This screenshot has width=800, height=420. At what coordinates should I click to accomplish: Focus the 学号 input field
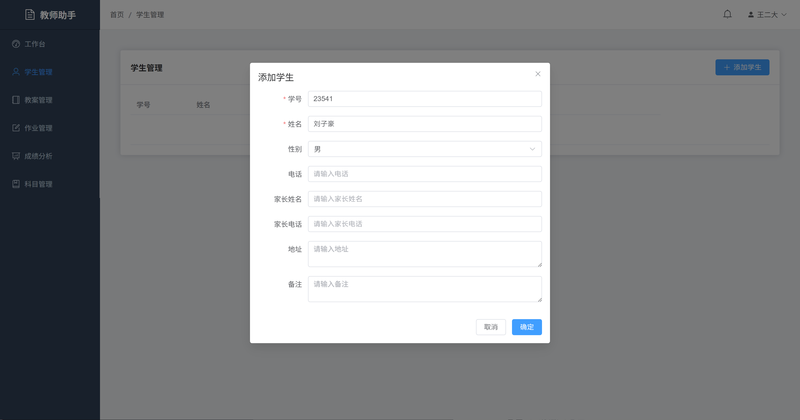coord(424,99)
